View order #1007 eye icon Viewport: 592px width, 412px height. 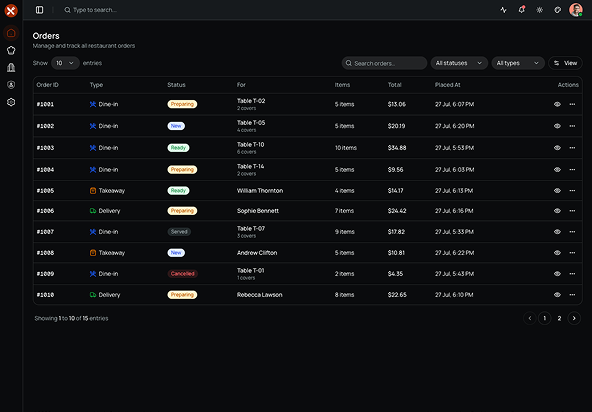(x=557, y=232)
